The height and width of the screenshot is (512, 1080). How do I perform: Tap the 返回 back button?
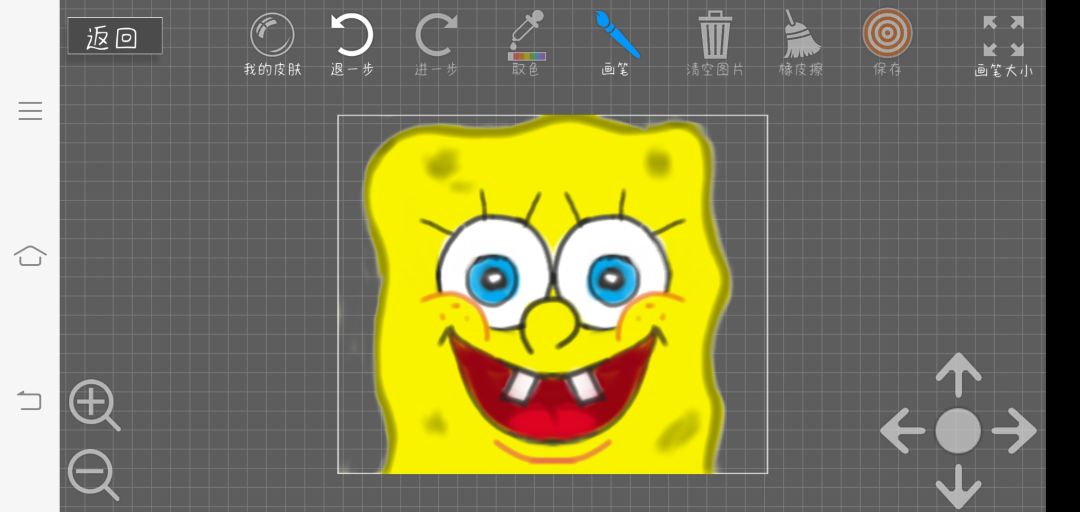pos(115,36)
